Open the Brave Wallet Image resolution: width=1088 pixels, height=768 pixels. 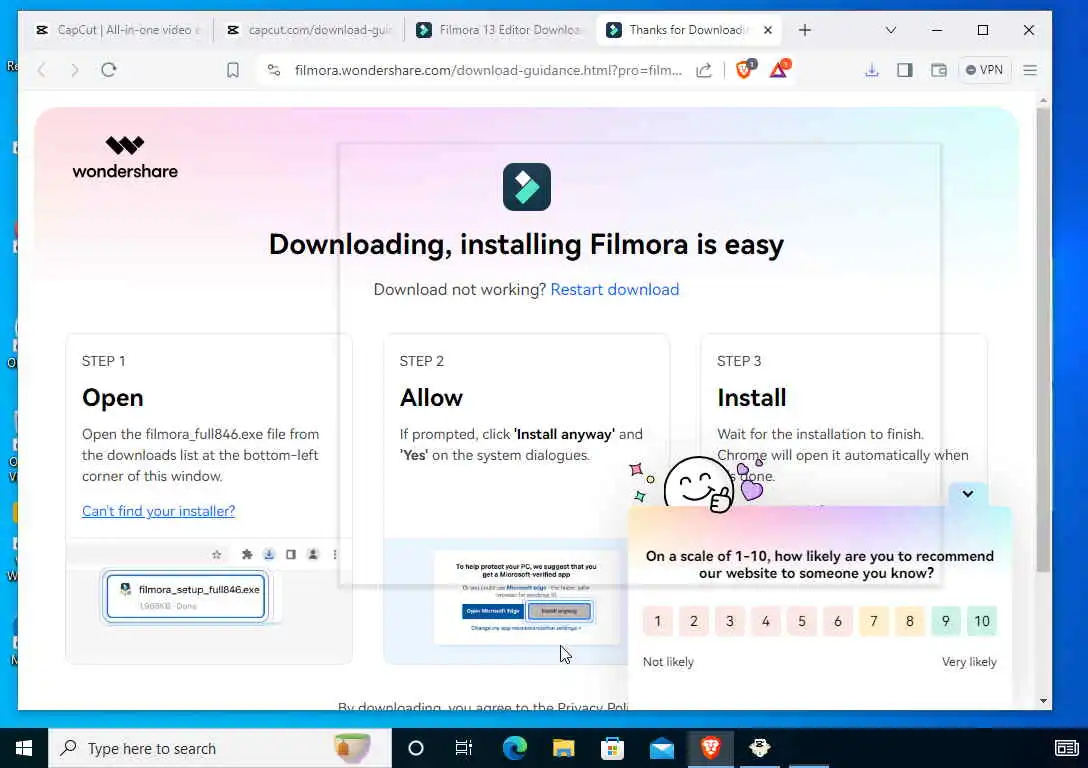938,70
